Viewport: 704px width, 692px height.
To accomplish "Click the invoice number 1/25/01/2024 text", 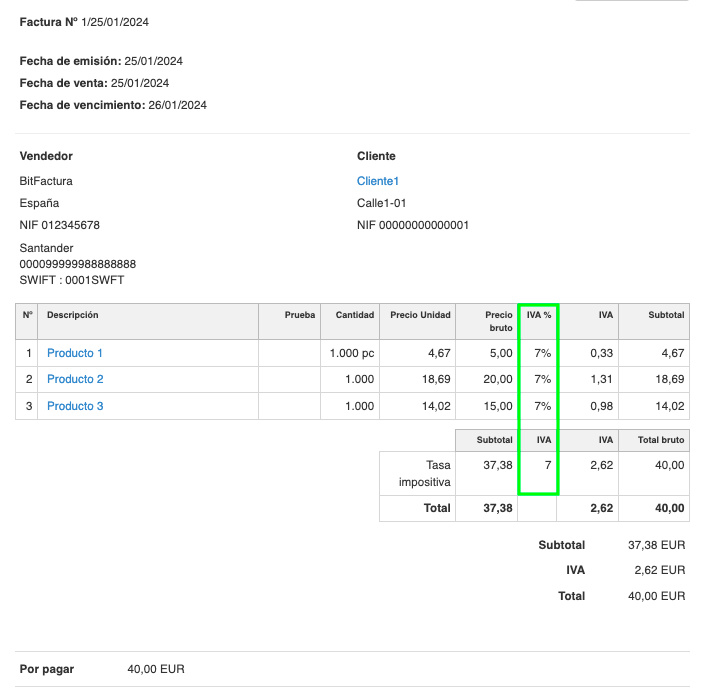I will [x=118, y=21].
